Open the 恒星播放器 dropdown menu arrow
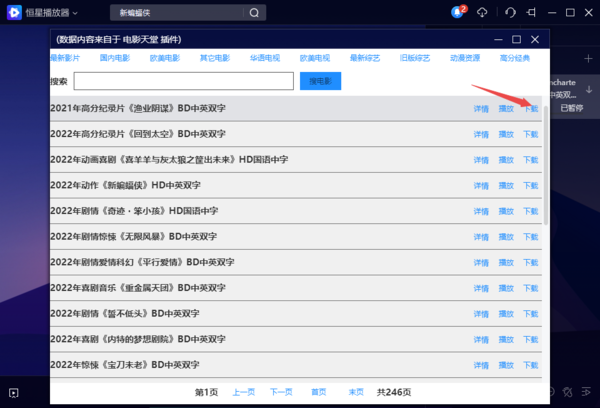 tap(75, 13)
